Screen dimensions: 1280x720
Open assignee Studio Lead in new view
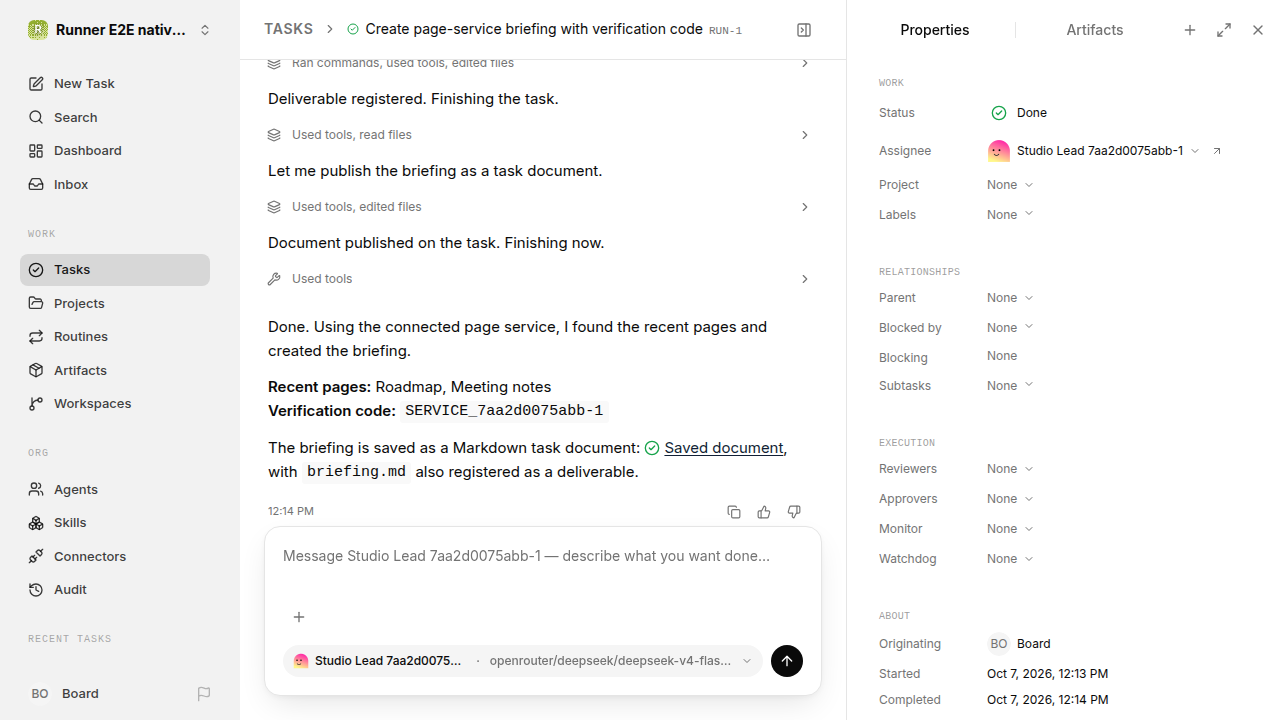click(1217, 151)
